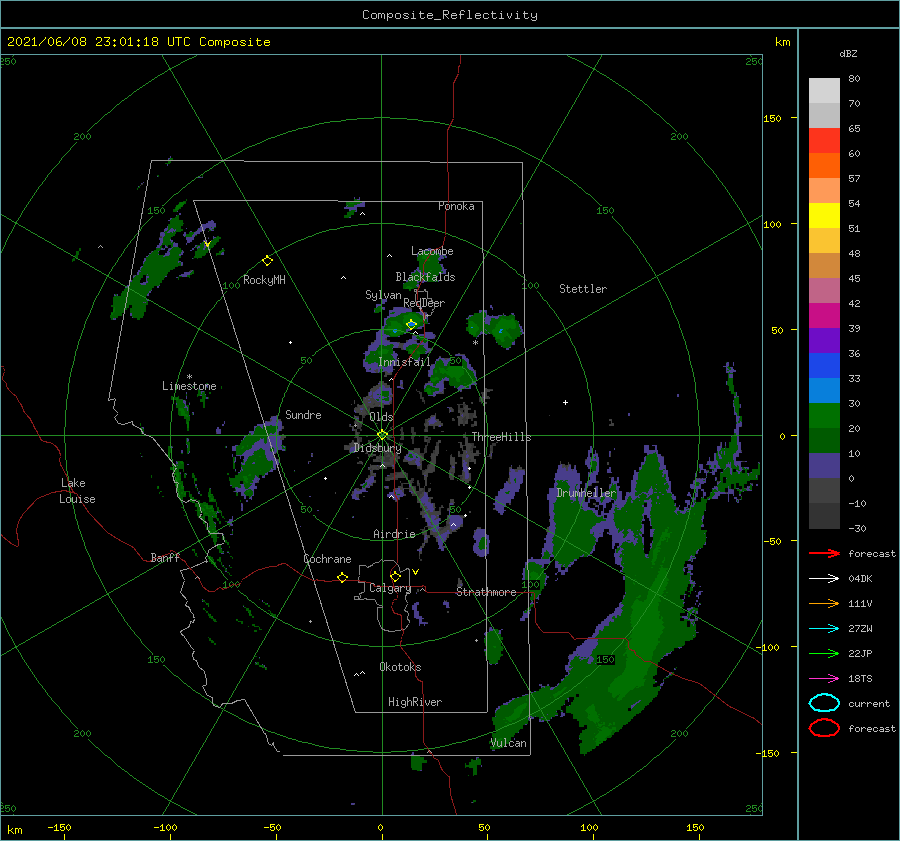The height and width of the screenshot is (841, 900).
Task: Click the Ponoka city label
Action: click(x=456, y=206)
